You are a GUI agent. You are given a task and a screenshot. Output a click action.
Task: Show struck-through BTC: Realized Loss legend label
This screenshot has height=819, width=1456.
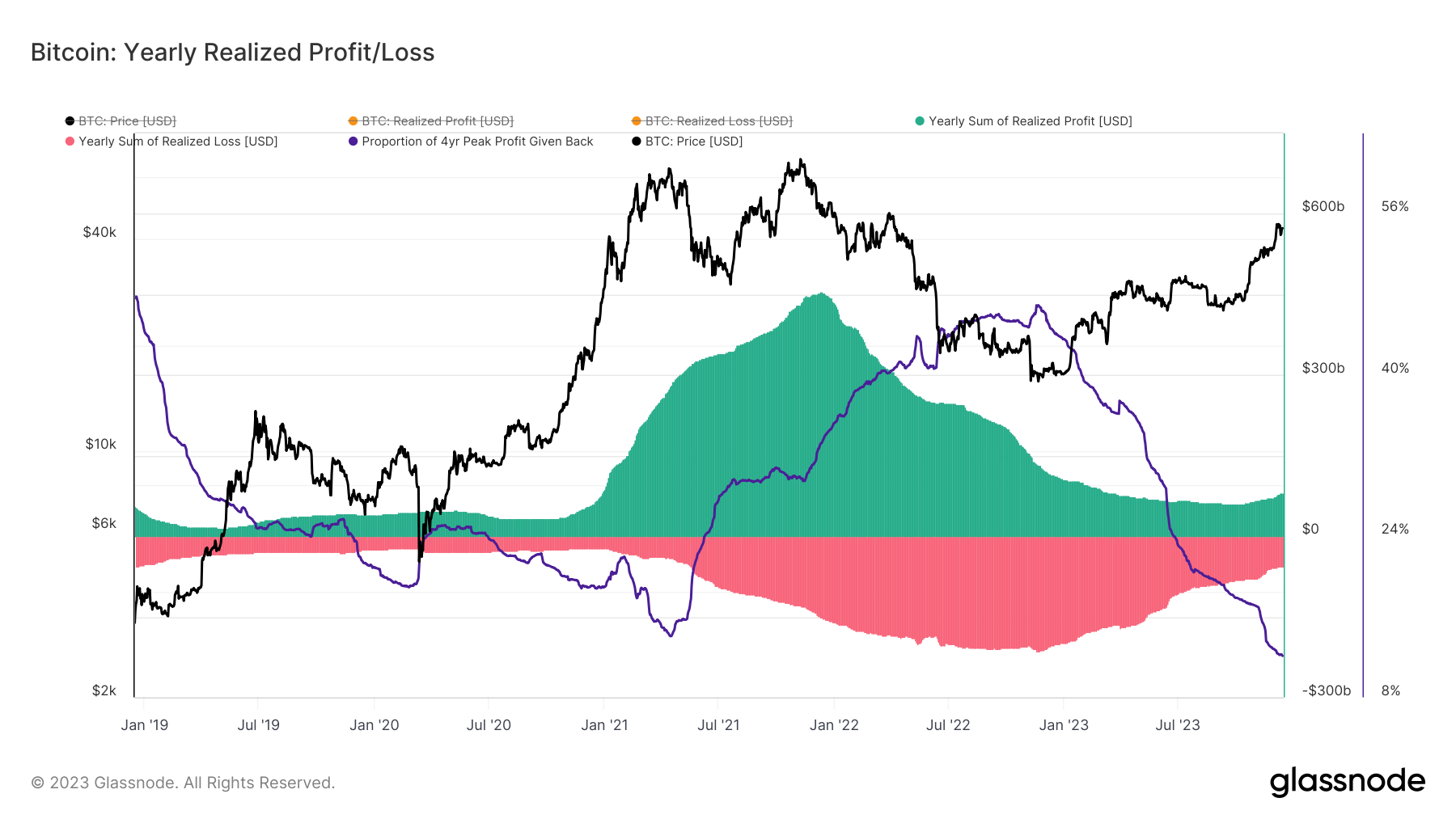(718, 121)
